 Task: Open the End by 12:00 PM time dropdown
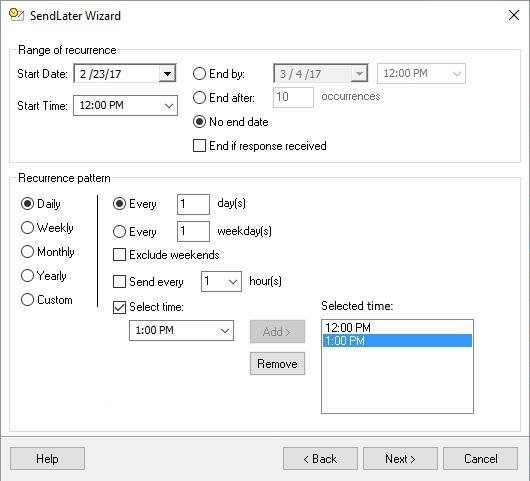[x=456, y=73]
